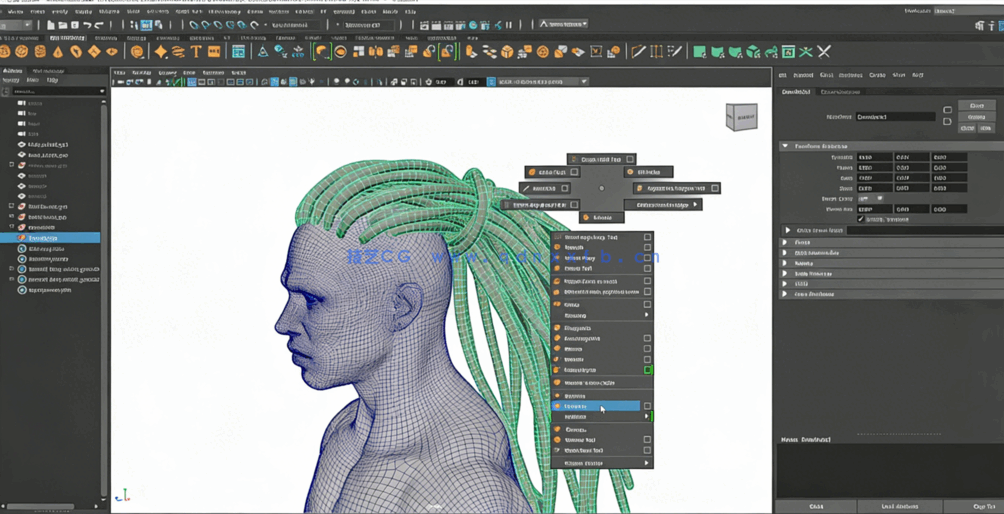1004x514 pixels.
Task: Collapse the Transform Attributes section
Action: [x=786, y=146]
